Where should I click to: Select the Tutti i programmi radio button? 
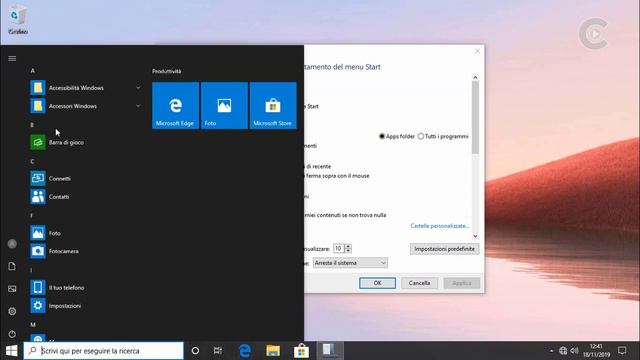point(421,136)
